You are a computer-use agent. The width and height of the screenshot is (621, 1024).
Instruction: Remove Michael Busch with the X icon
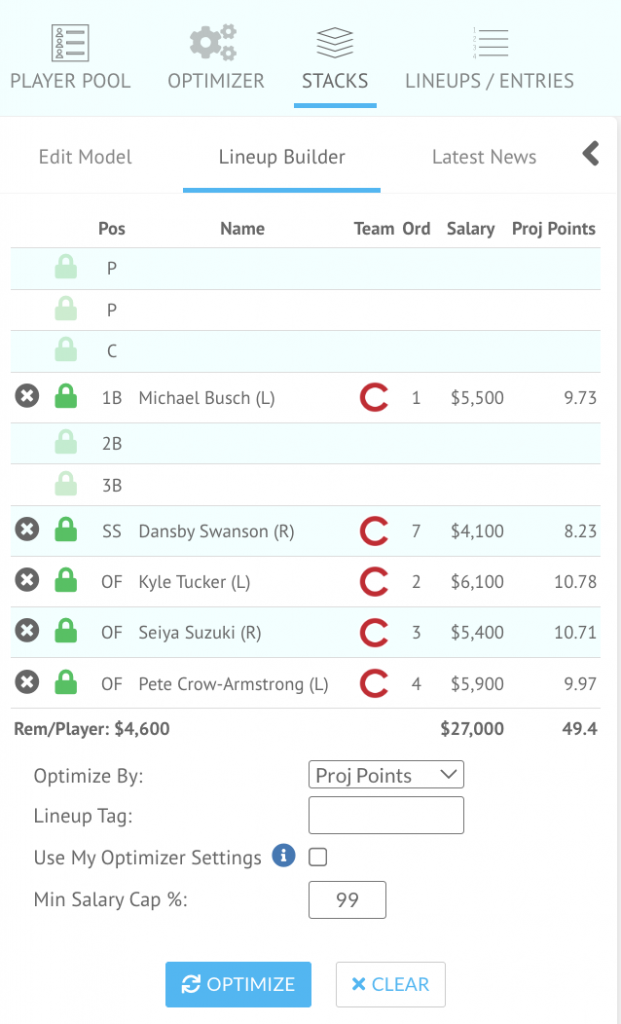click(x=26, y=397)
